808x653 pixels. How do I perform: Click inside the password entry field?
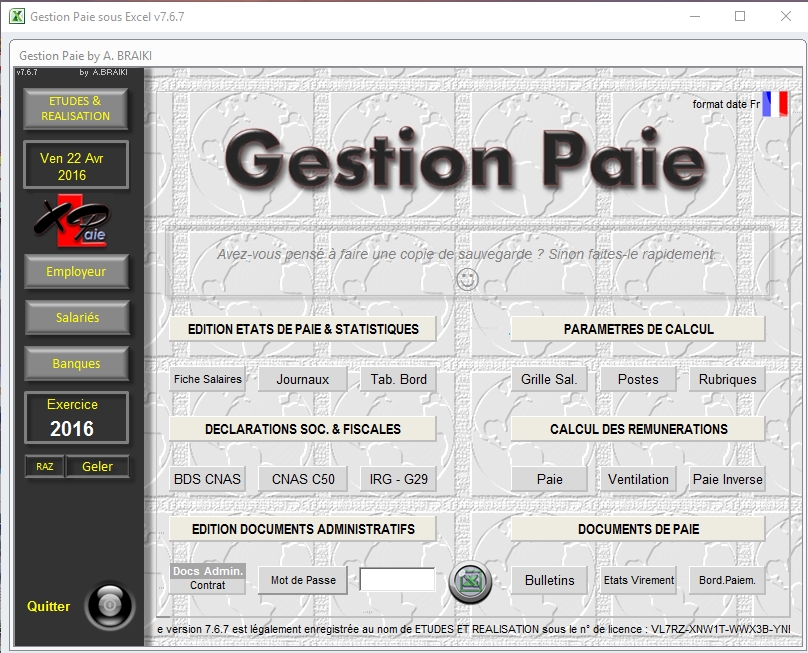399,579
